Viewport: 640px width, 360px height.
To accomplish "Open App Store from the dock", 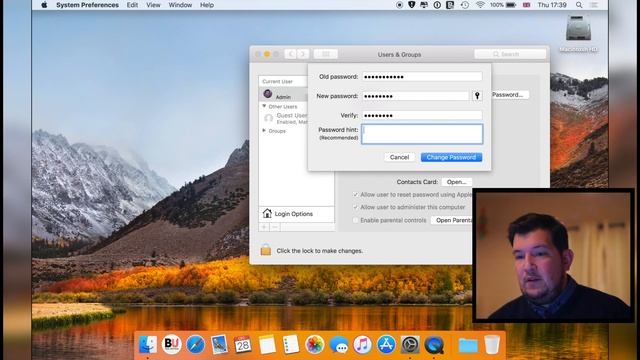I will tap(386, 344).
